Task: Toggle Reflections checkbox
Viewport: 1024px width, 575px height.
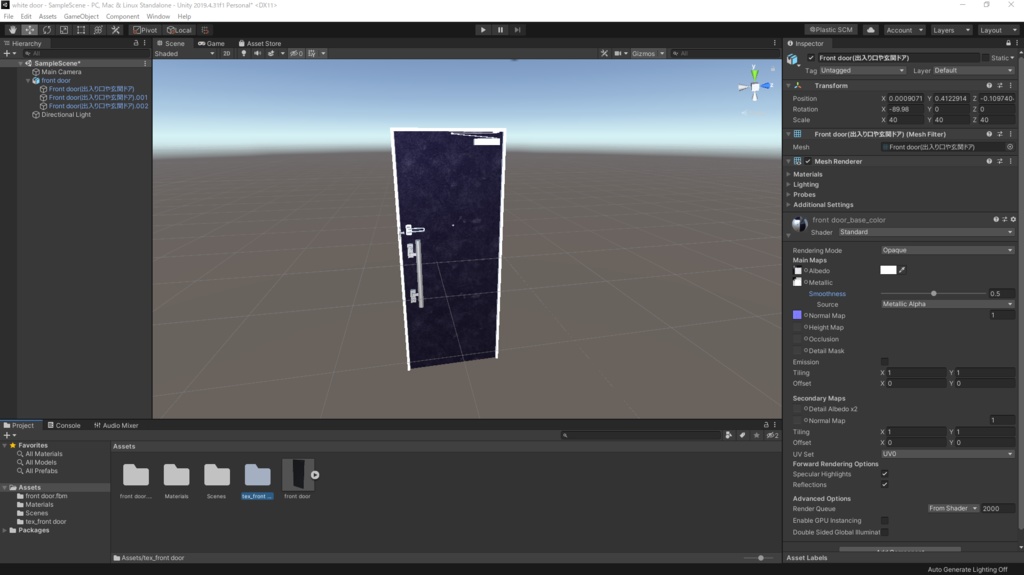Action: click(x=884, y=484)
